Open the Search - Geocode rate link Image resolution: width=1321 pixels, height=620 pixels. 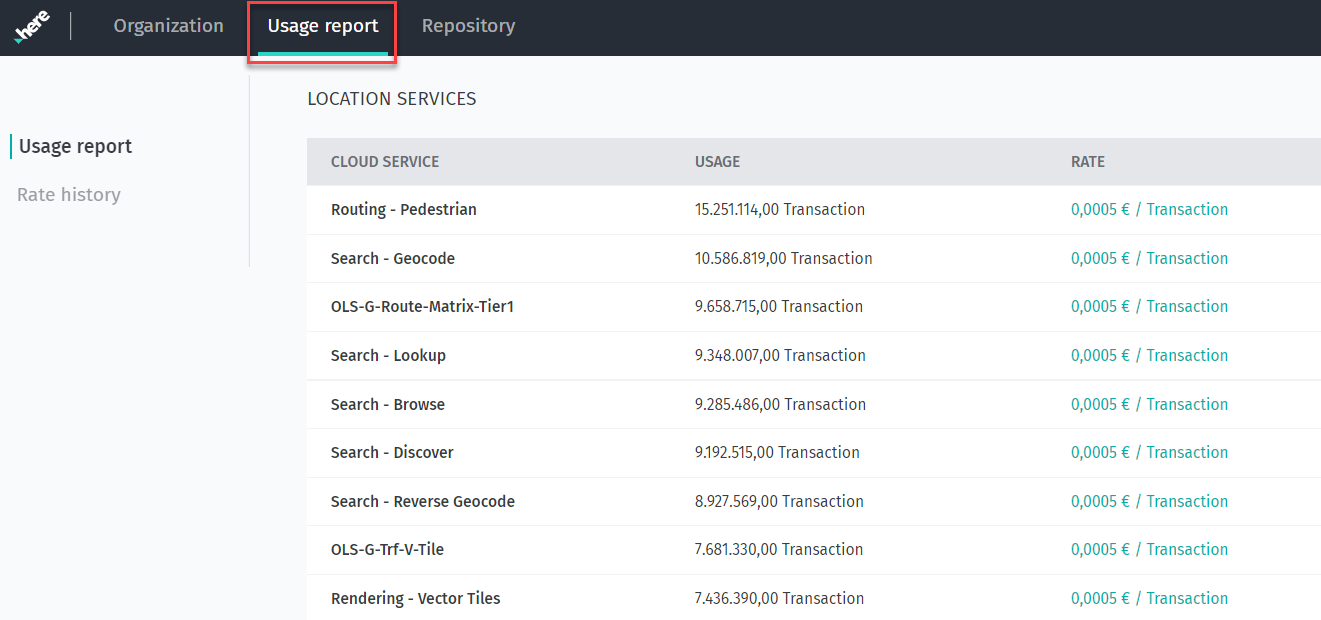pyautogui.click(x=1149, y=258)
